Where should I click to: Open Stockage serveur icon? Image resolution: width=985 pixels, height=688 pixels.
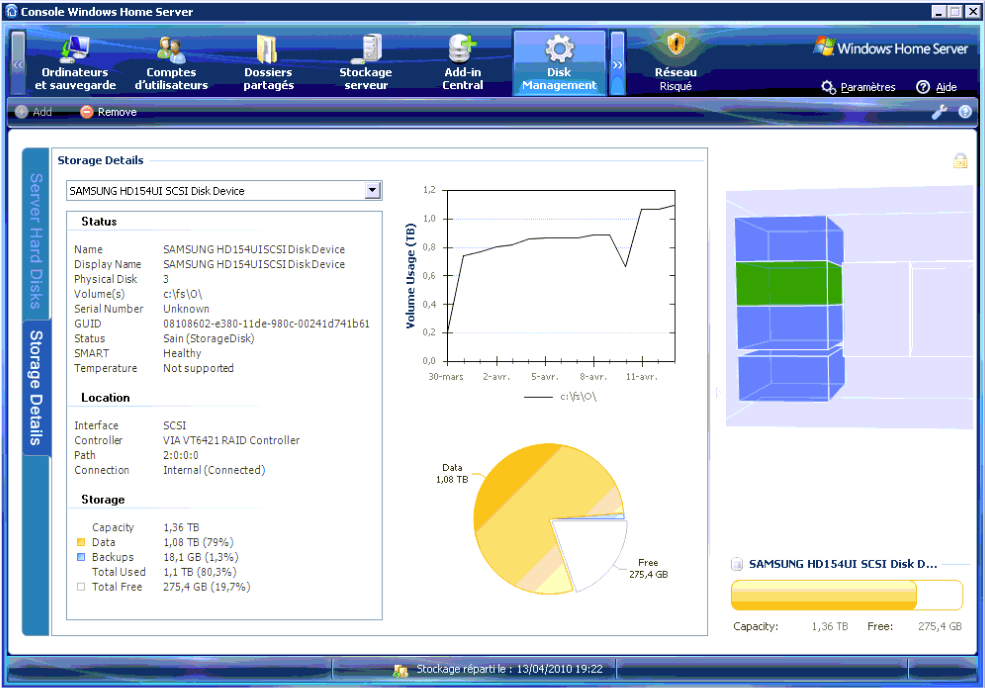pyautogui.click(x=366, y=49)
